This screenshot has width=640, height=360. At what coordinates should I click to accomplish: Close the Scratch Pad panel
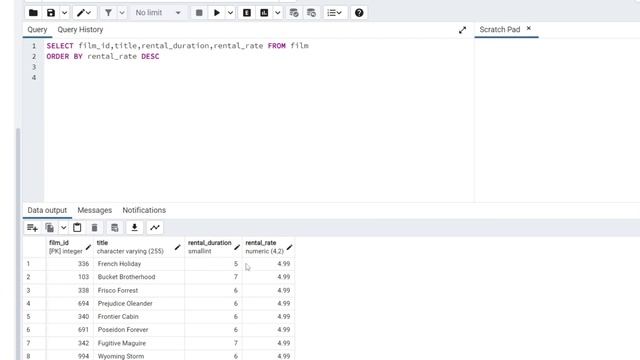click(x=529, y=28)
